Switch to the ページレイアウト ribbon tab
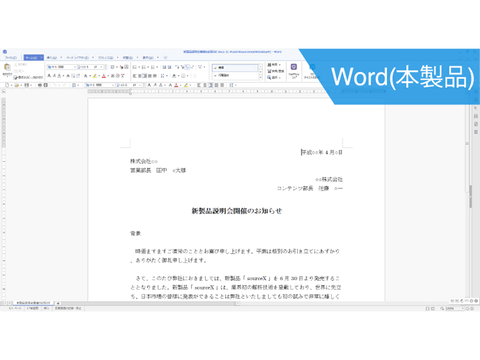 pos(78,58)
